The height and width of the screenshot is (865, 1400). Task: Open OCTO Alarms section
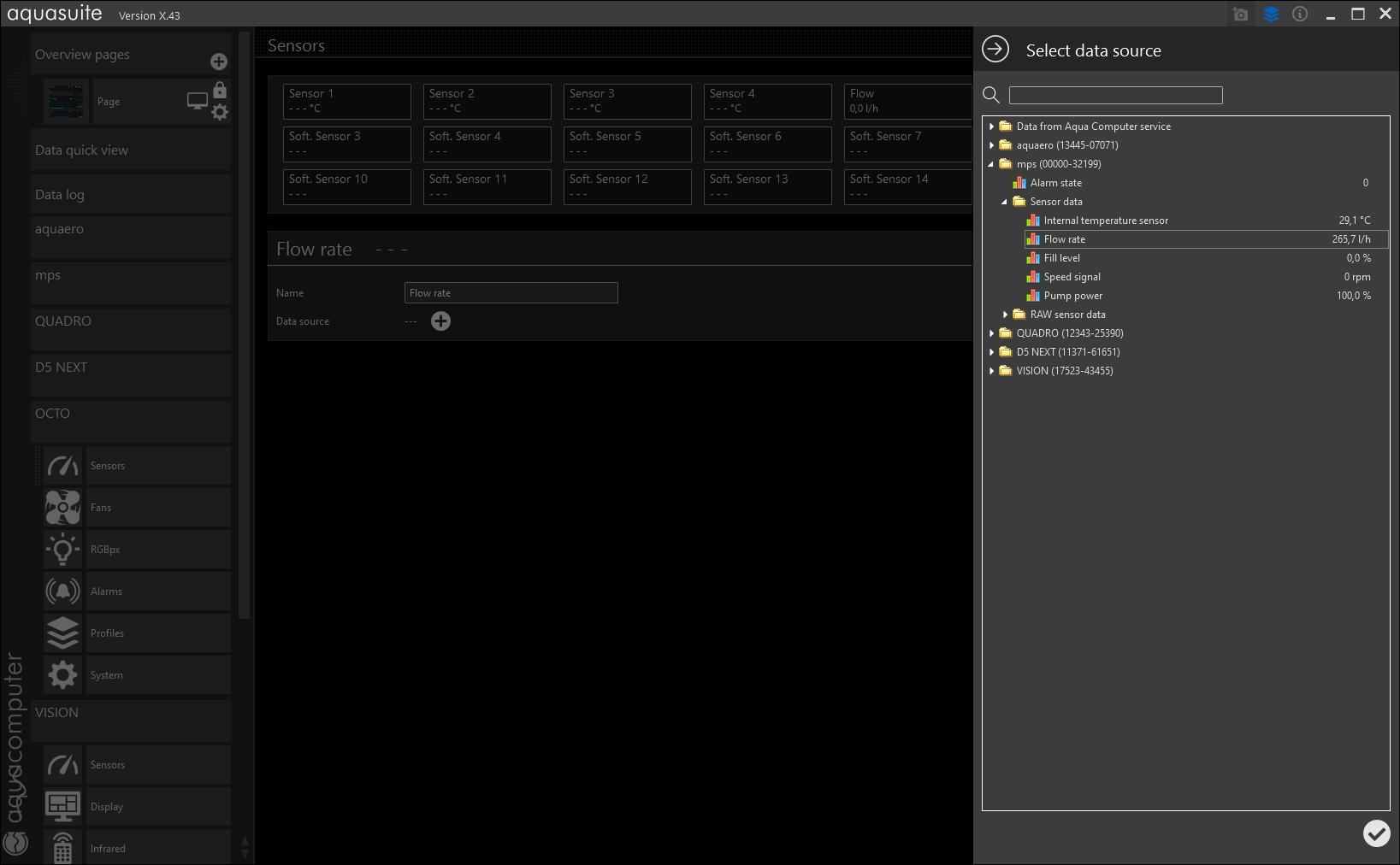[x=137, y=591]
